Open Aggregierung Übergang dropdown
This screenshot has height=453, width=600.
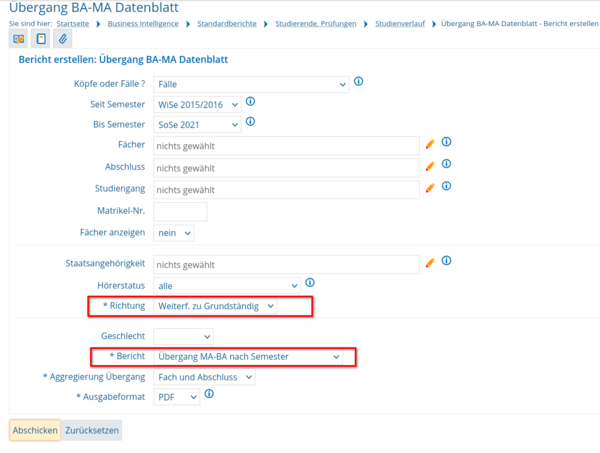(204, 377)
